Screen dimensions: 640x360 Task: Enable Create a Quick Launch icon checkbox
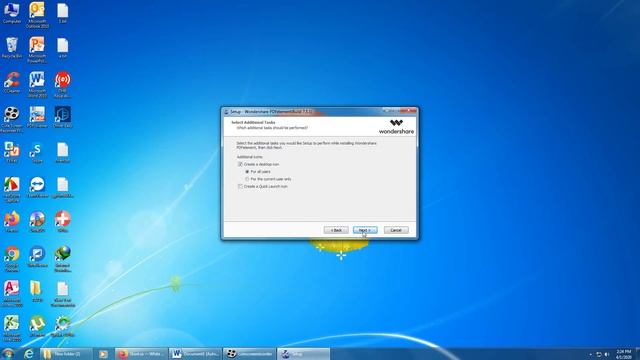240,186
